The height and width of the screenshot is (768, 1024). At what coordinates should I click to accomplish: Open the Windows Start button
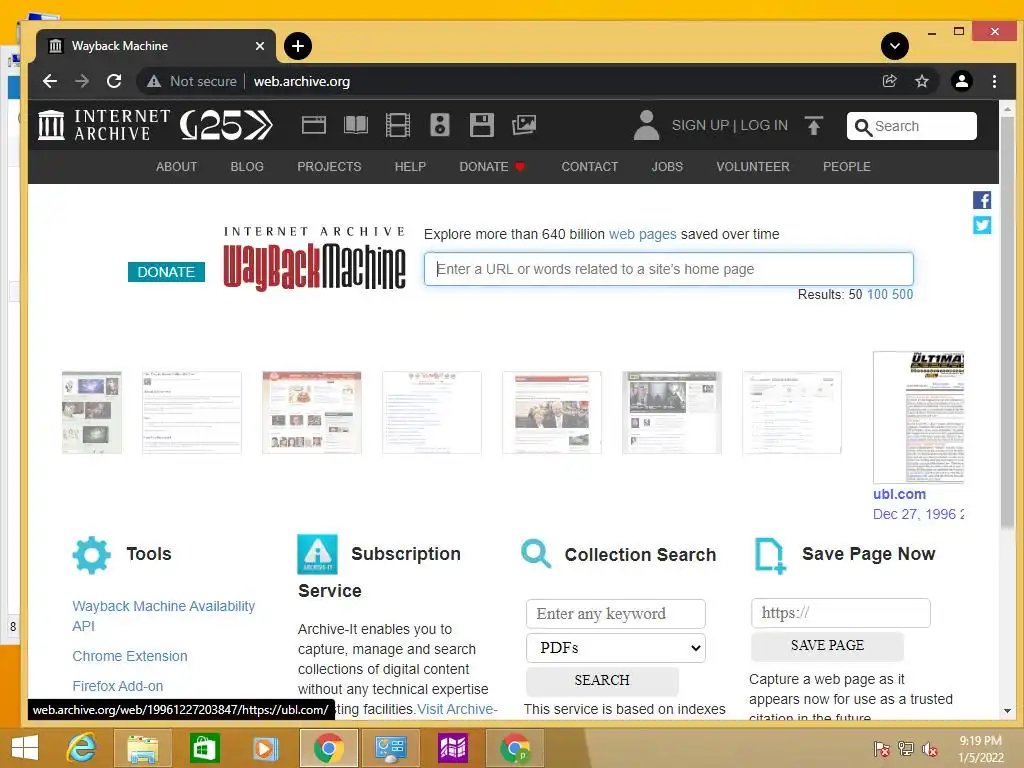25,748
